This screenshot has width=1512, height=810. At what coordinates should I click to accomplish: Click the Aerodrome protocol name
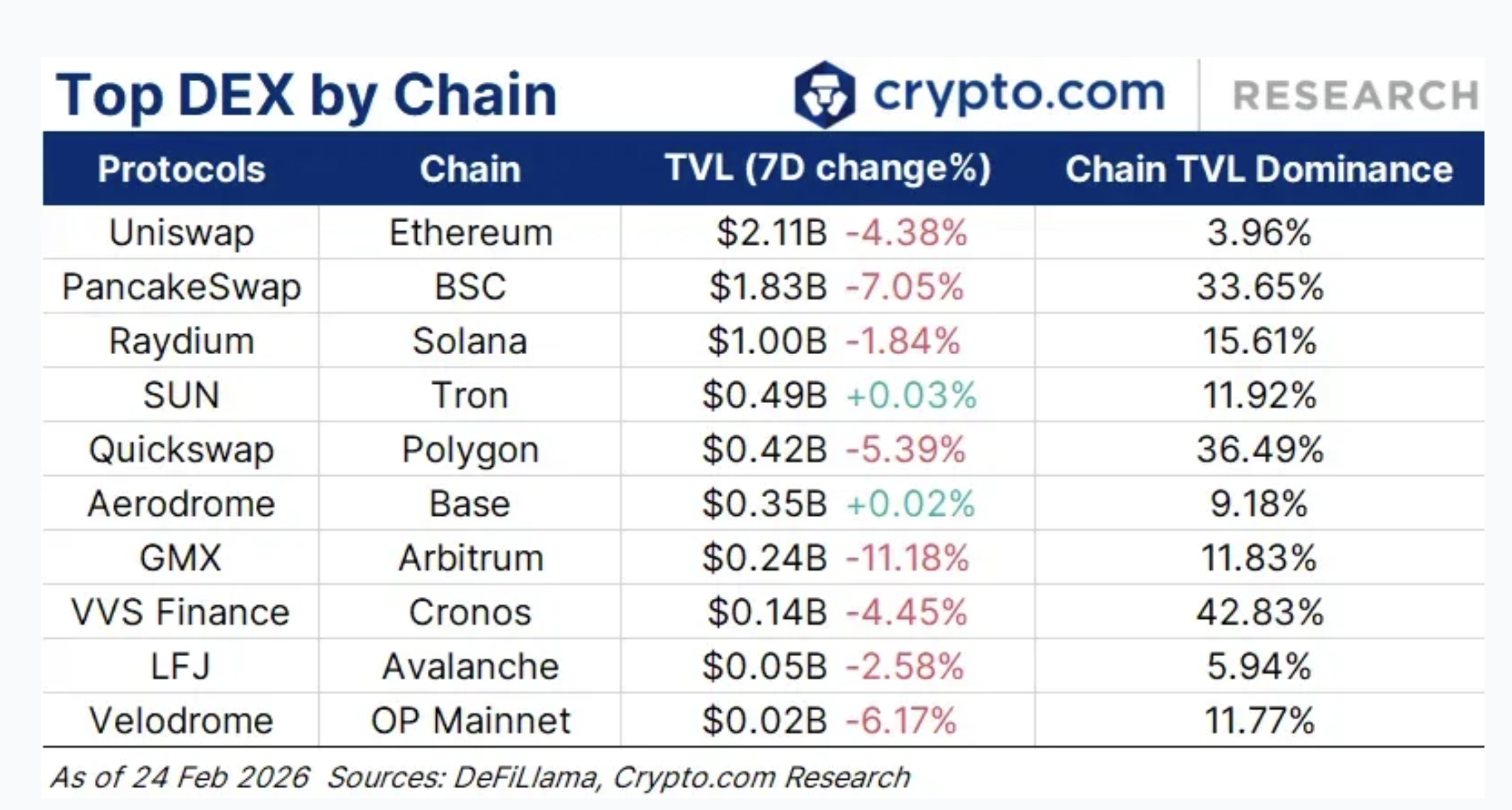tap(182, 504)
